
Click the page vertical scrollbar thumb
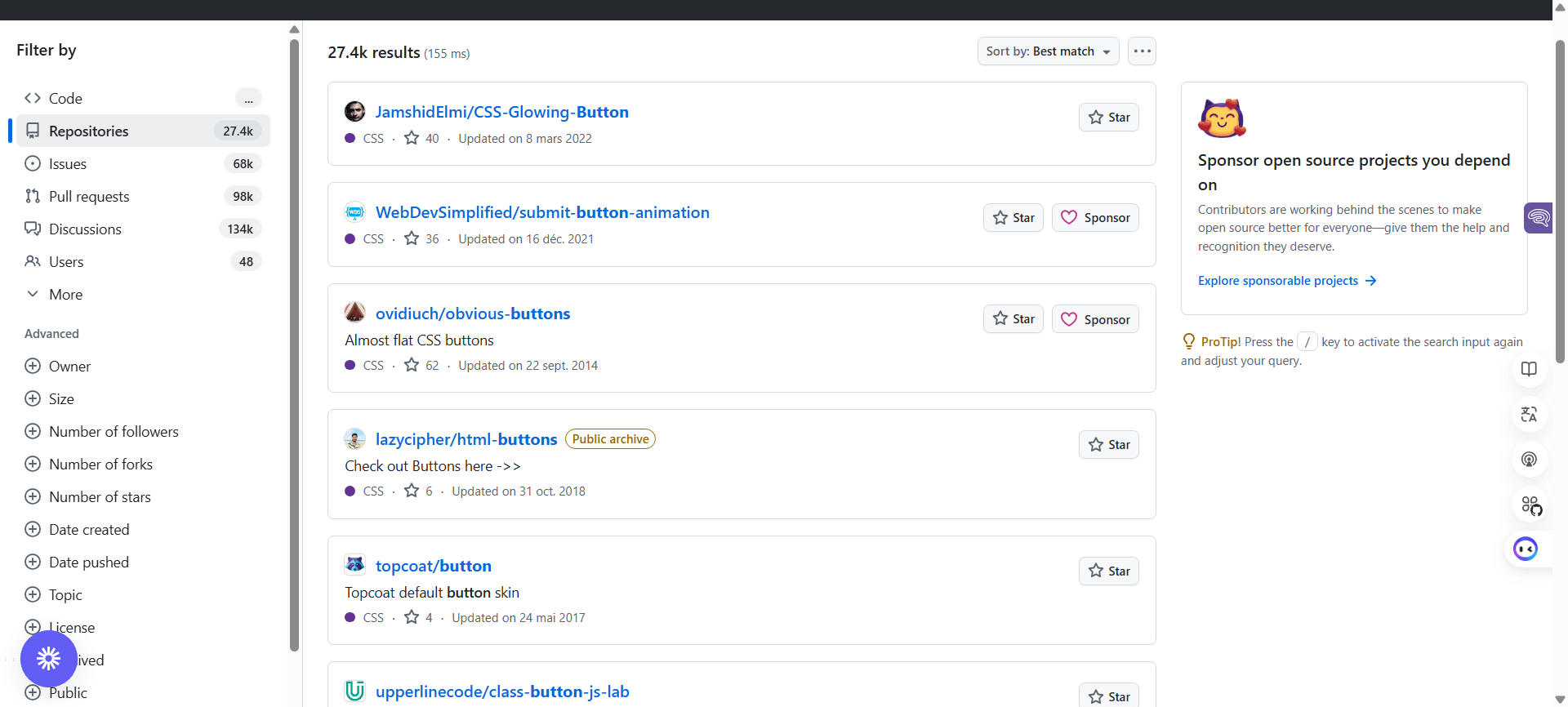point(1561,200)
